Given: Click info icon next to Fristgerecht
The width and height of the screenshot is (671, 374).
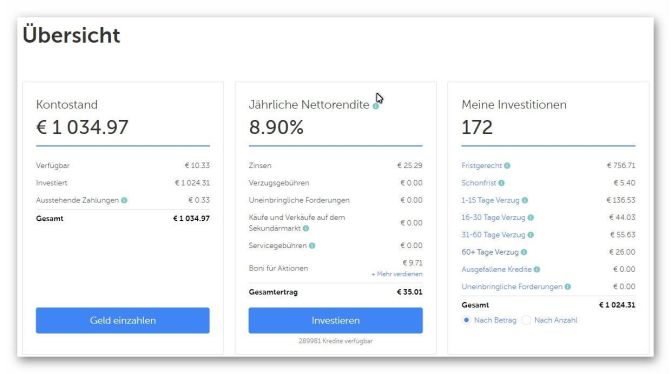Looking at the screenshot, I should click(507, 165).
